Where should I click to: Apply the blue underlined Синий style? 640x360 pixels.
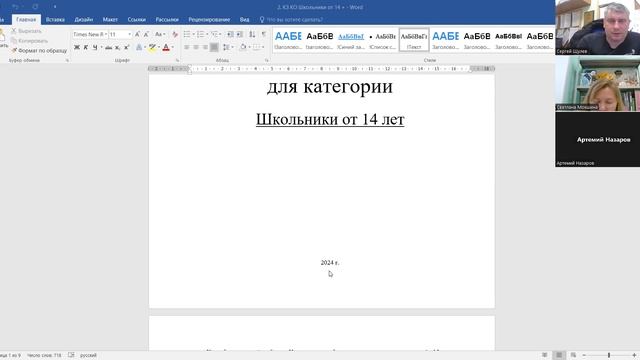pyautogui.click(x=351, y=40)
